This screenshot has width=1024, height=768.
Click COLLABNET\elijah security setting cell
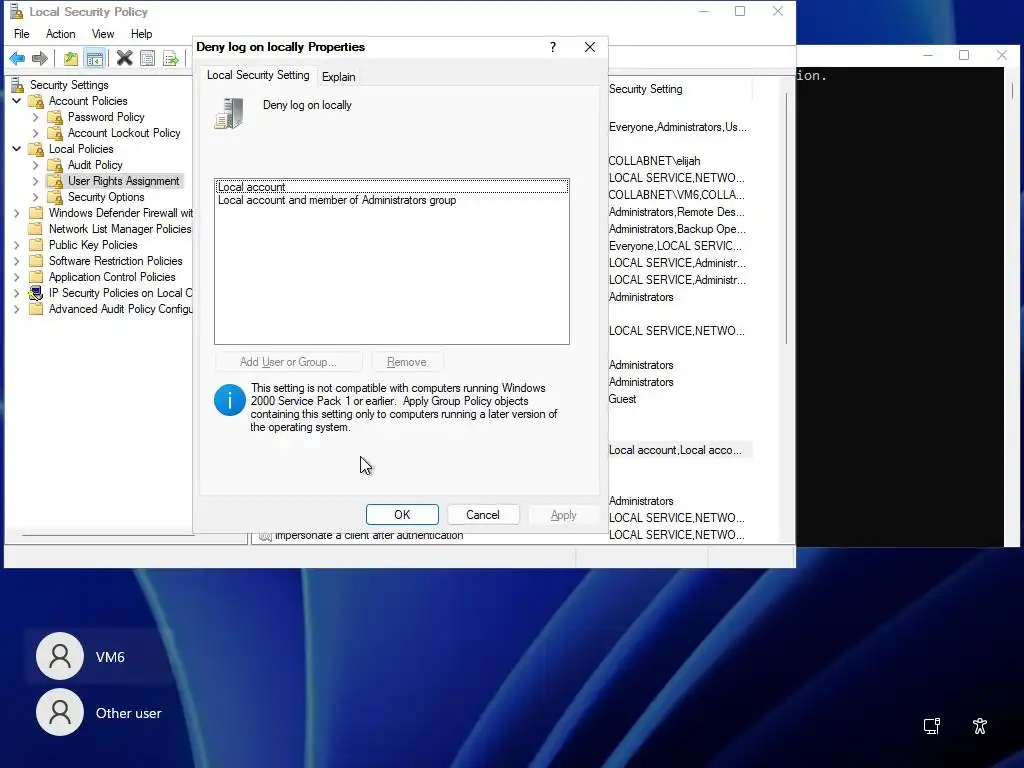coord(654,161)
